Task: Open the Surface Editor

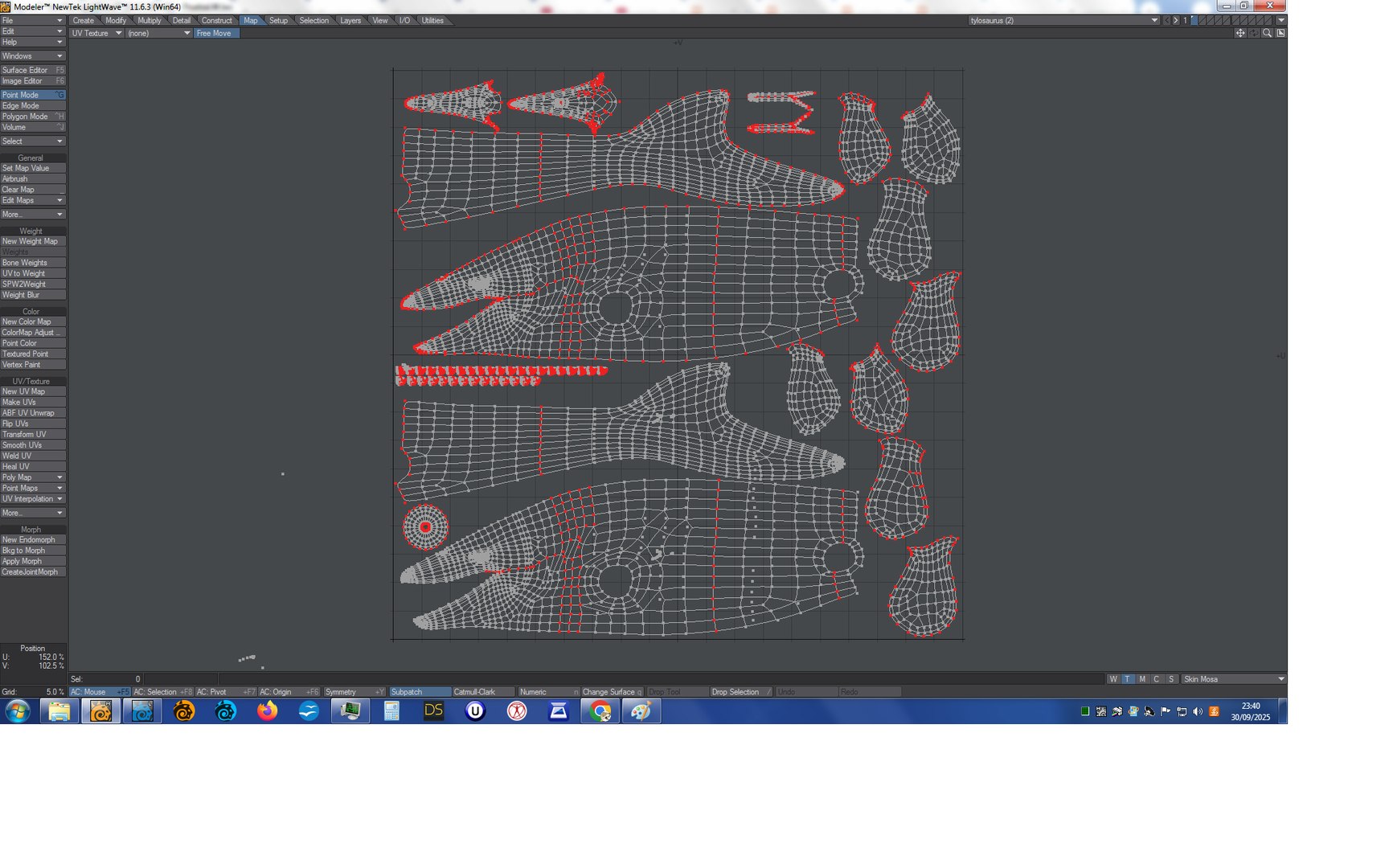Action: (x=33, y=70)
